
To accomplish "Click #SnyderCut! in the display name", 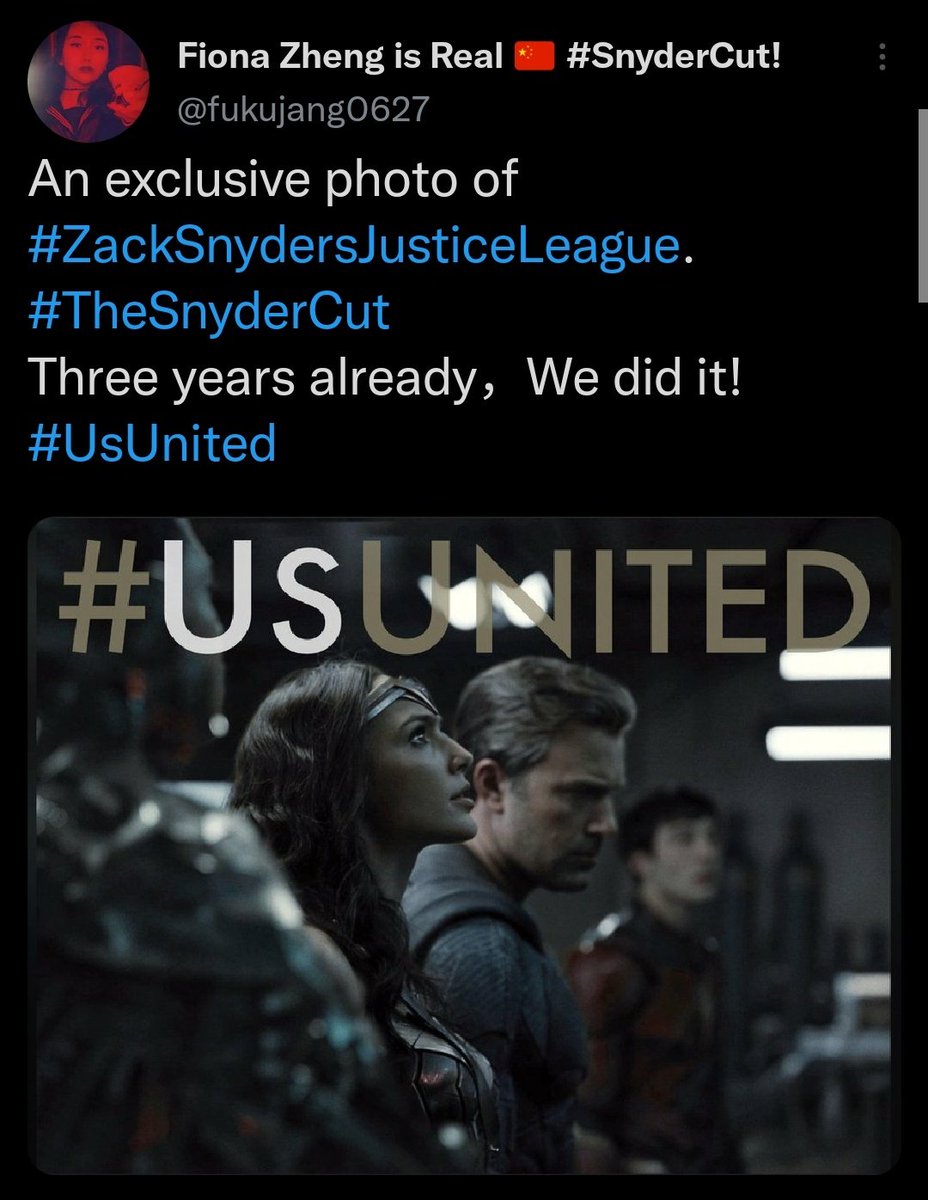I will [672, 58].
